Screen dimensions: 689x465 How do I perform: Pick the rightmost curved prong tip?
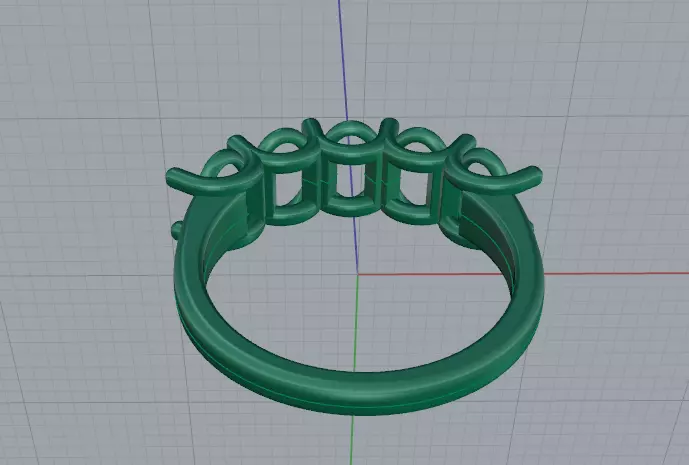(x=534, y=173)
